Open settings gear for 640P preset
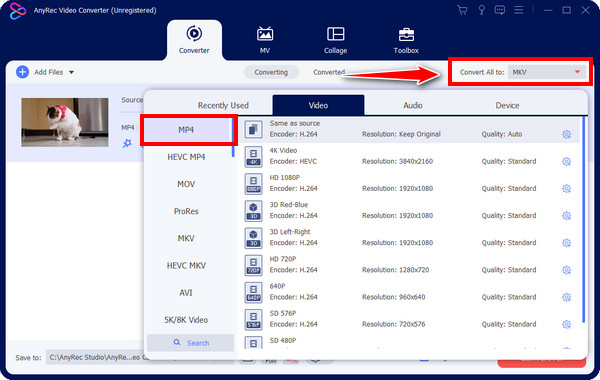Image resolution: width=600 pixels, height=380 pixels. (566, 297)
